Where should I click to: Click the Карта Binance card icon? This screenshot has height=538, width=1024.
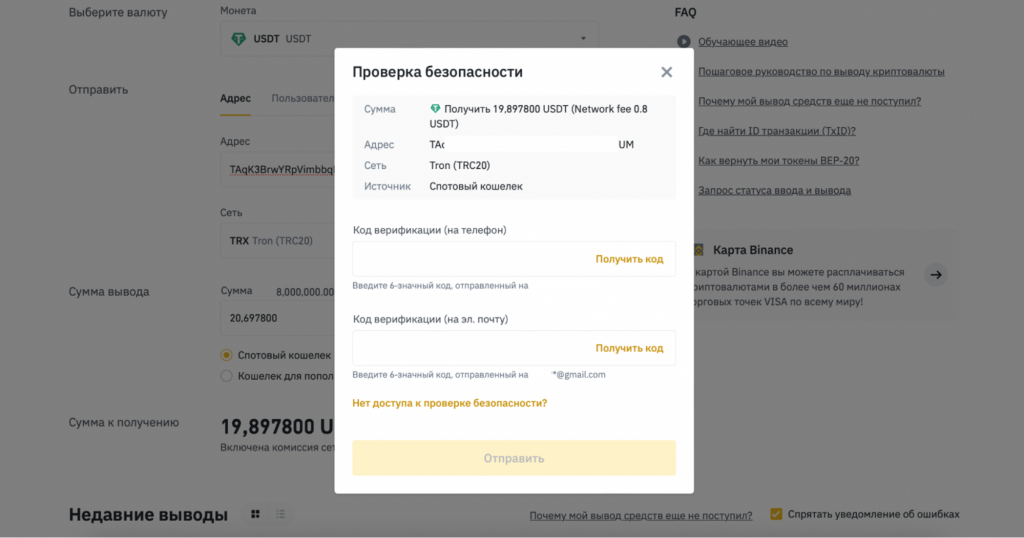pyautogui.click(x=699, y=250)
